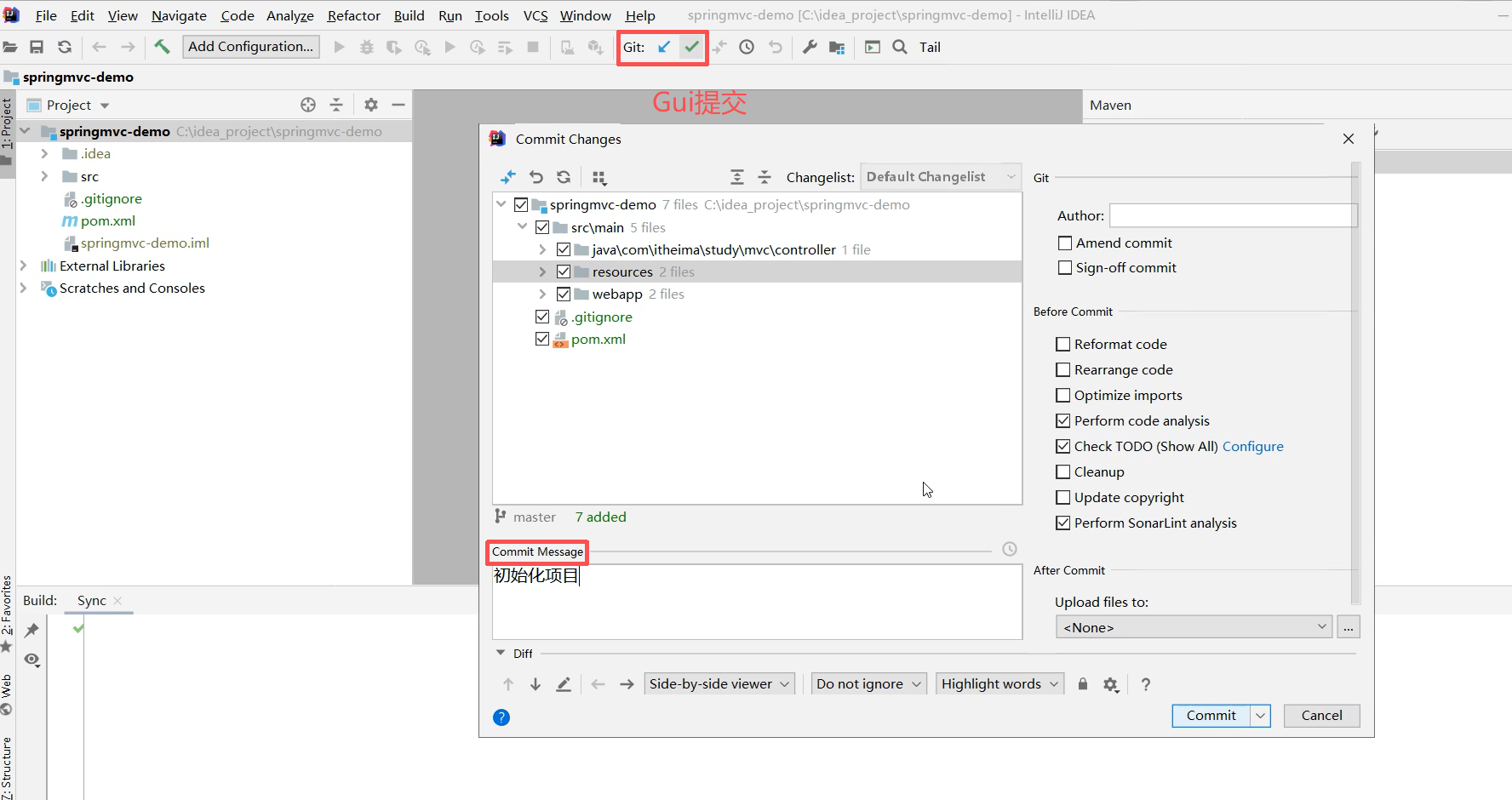Click the Group By icon in Commit dialog
1512x800 pixels.
[x=599, y=177]
